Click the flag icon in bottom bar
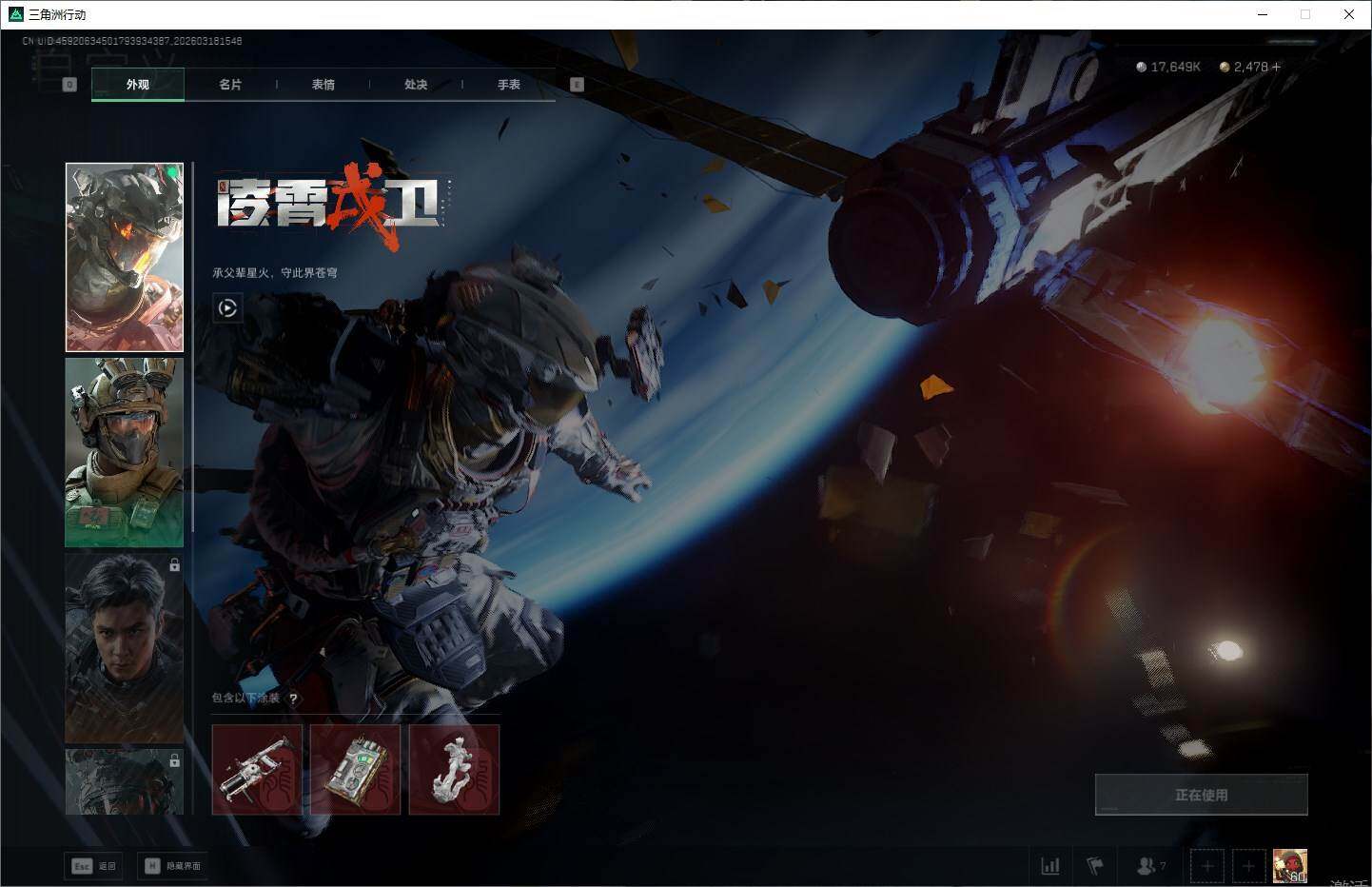The width and height of the screenshot is (1372, 887). (1095, 866)
